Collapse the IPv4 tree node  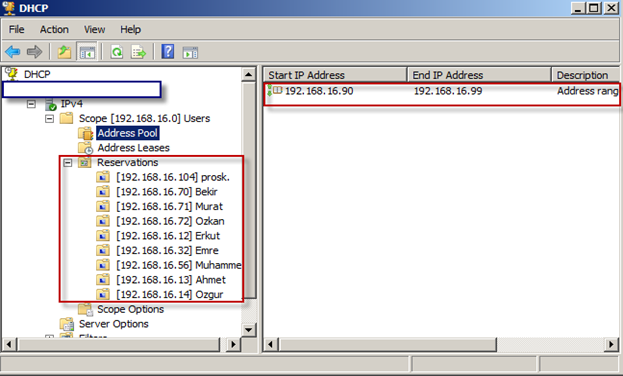coord(31,104)
